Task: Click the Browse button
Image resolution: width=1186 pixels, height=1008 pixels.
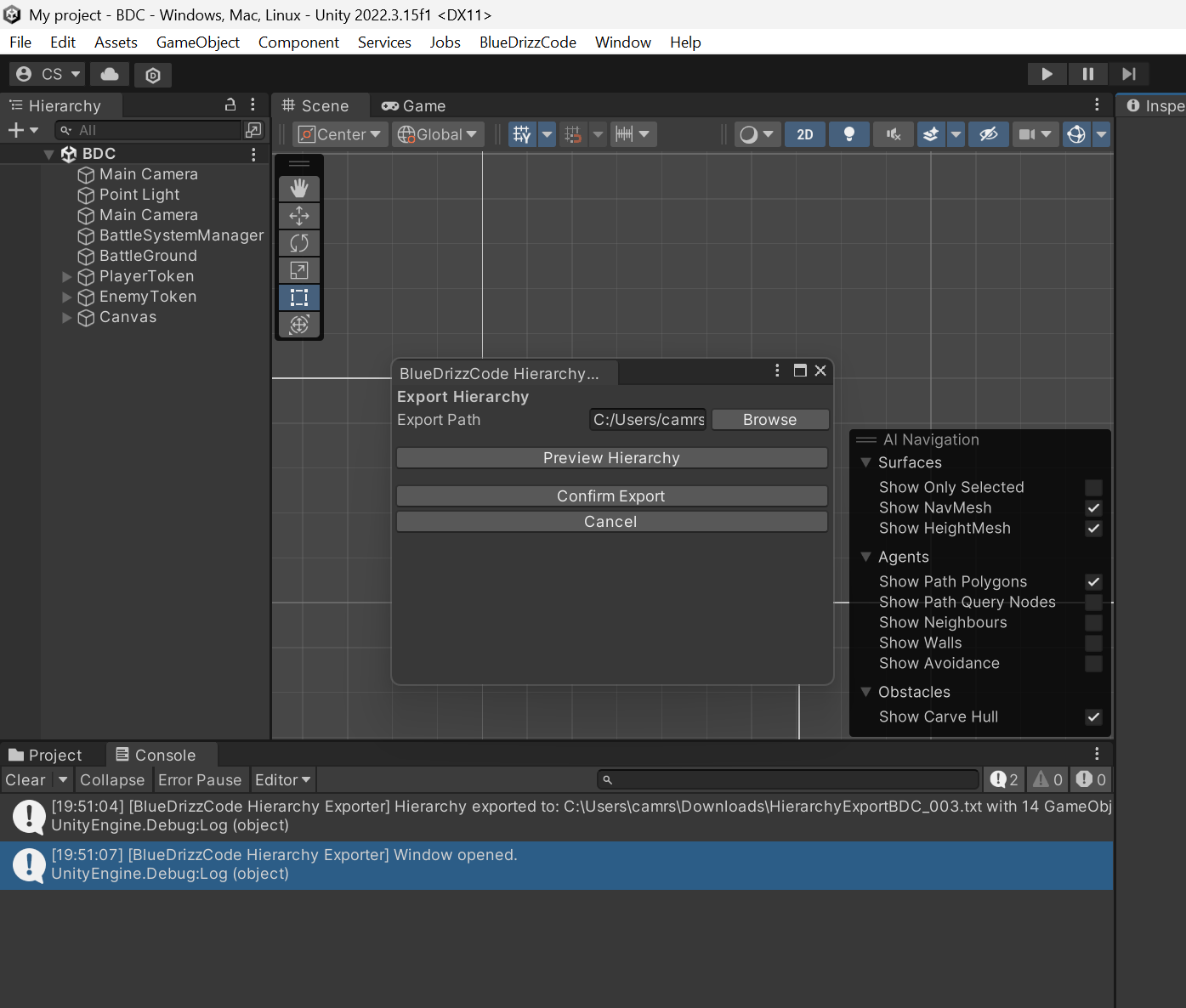Action: [770, 420]
